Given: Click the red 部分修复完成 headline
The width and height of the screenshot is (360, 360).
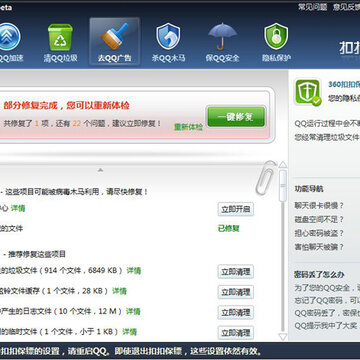Looking at the screenshot, I should (x=66, y=106).
